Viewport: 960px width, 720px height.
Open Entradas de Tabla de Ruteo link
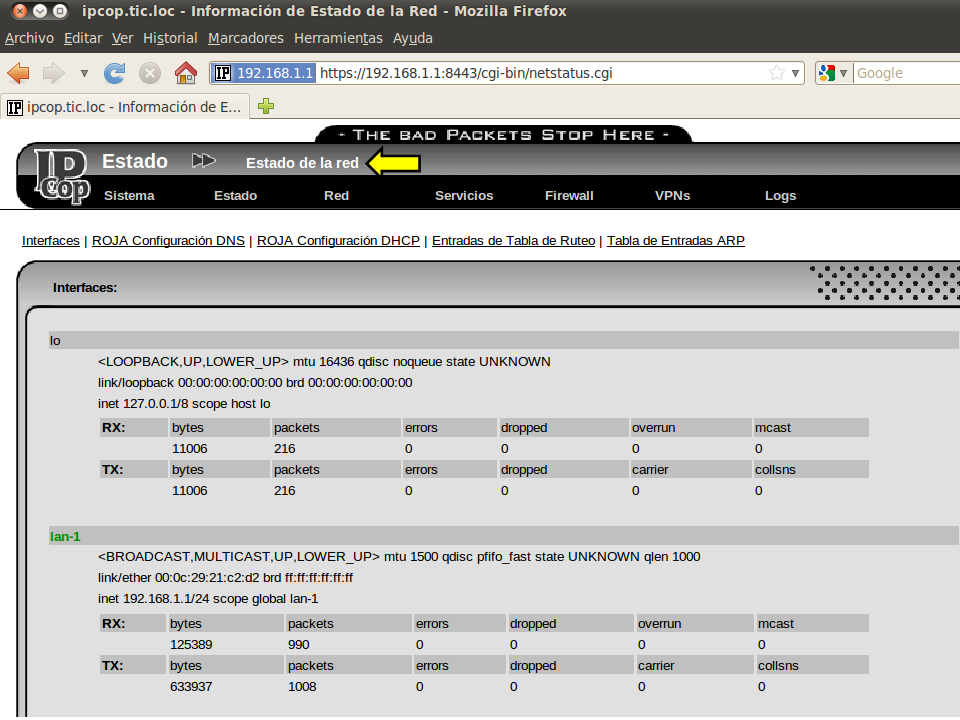[x=513, y=241]
